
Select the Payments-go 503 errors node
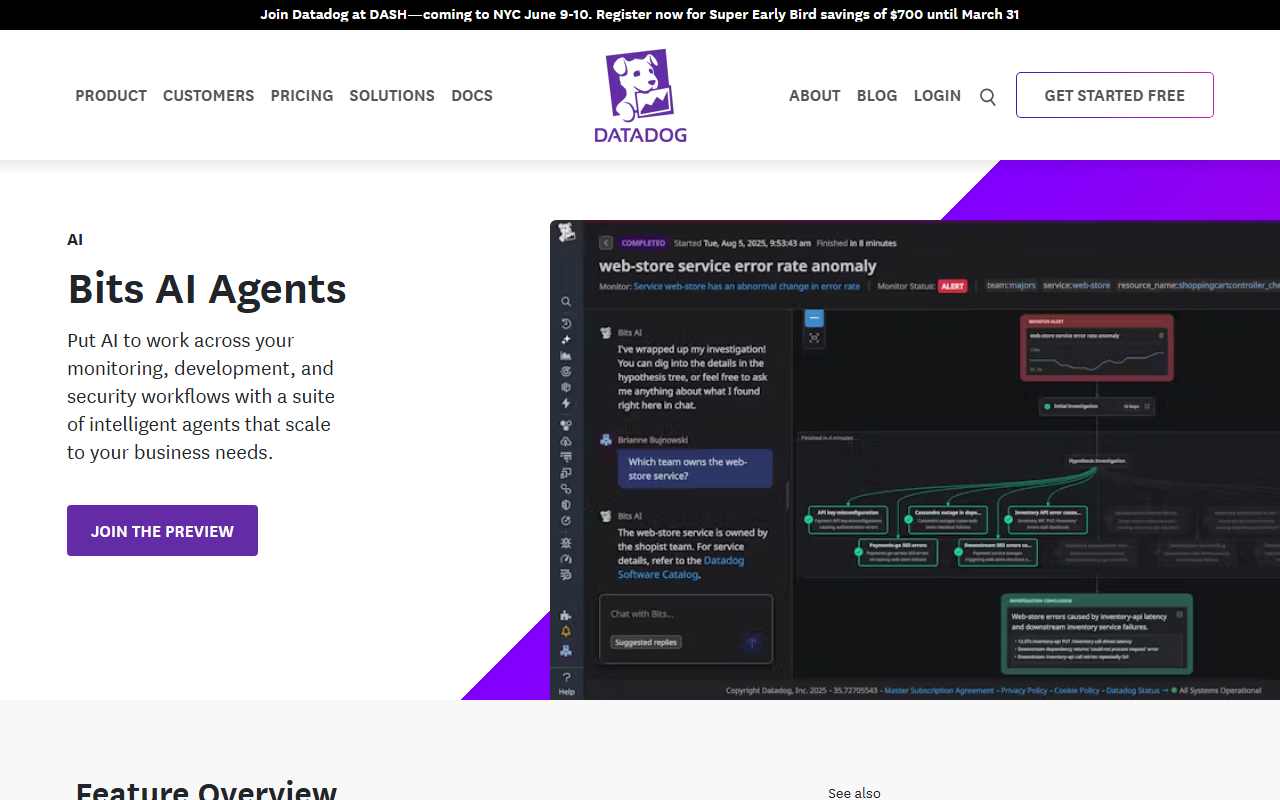point(897,552)
